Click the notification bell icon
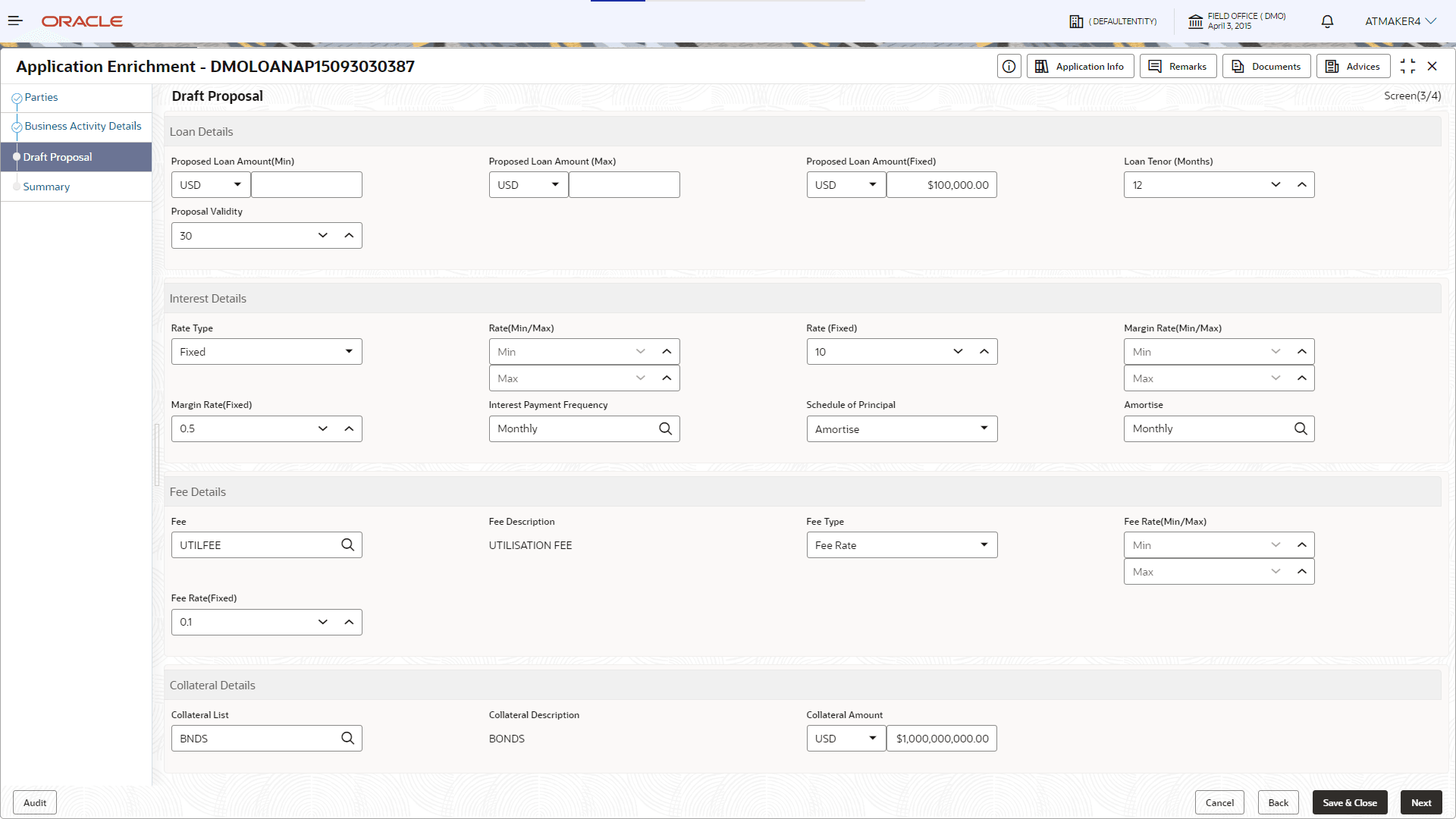 [1327, 21]
